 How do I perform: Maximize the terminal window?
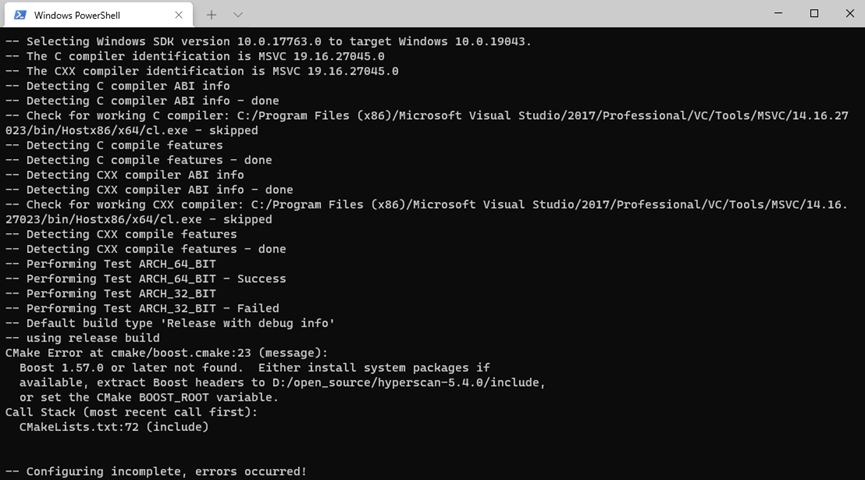(x=814, y=13)
